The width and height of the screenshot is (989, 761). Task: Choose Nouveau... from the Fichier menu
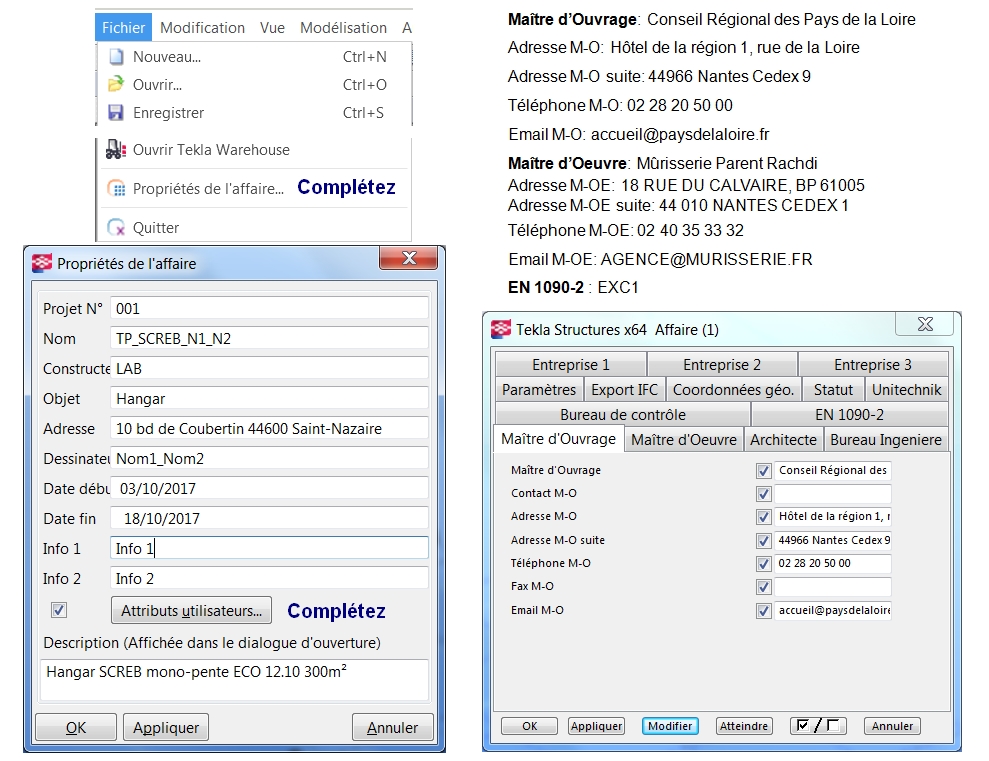coord(255,57)
